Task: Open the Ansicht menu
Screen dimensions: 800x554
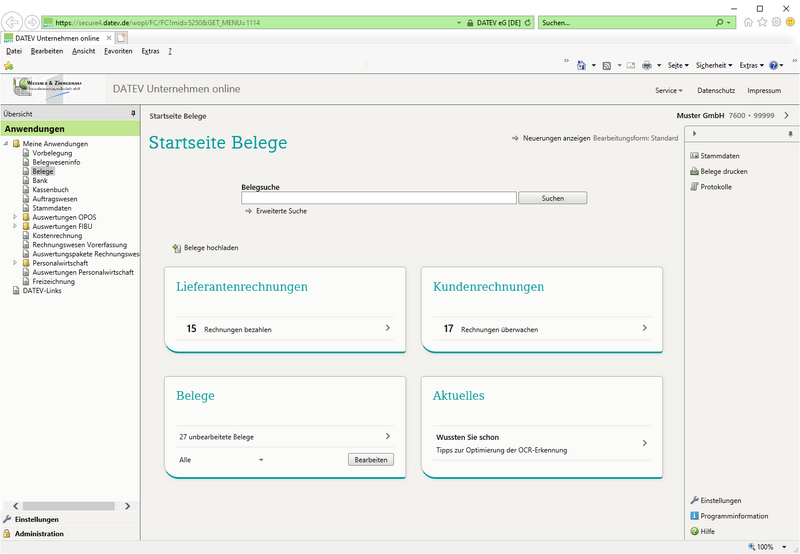Action: [x=84, y=51]
